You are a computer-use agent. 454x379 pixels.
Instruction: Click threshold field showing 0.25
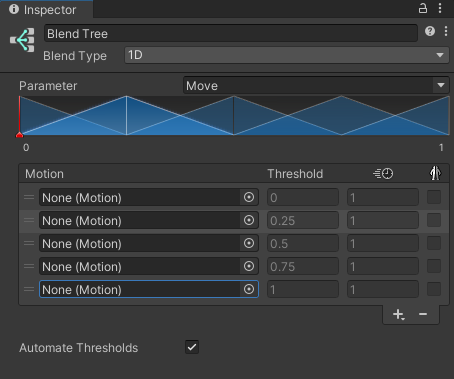[303, 220]
